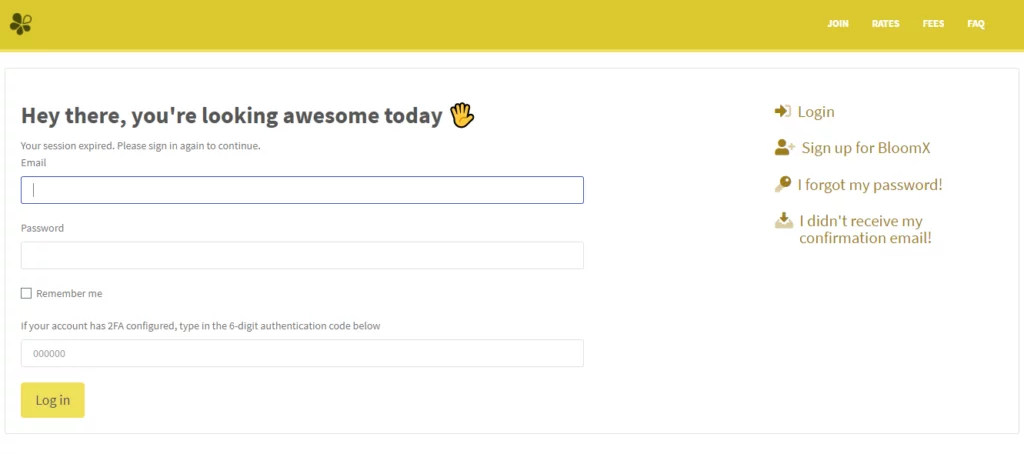1024x454 pixels.
Task: Open the JOIN menu item
Action: click(838, 24)
